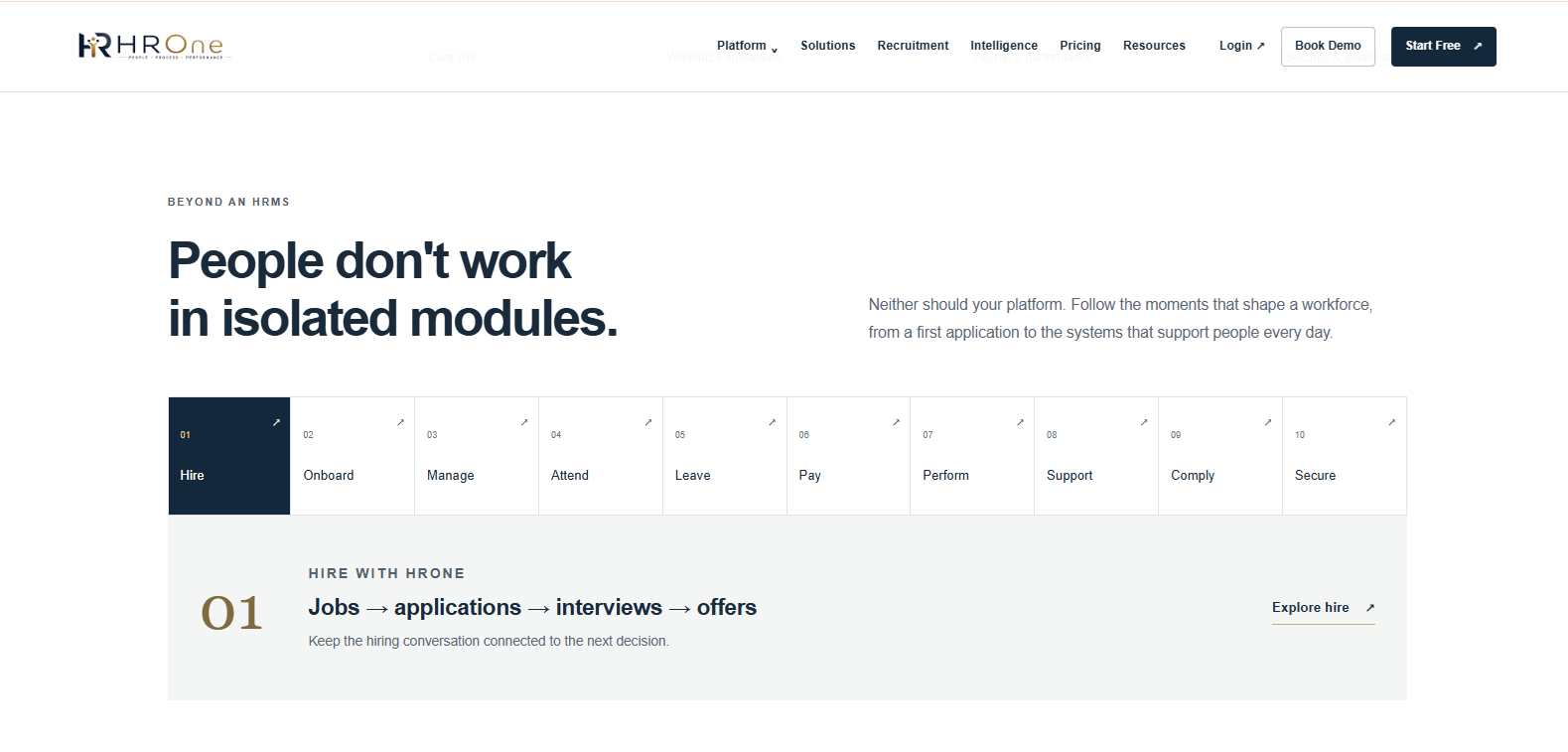Click the 'Jobs → applications → interviews → offers' heading
Viewport: 1568px width, 752px height.
532,608
